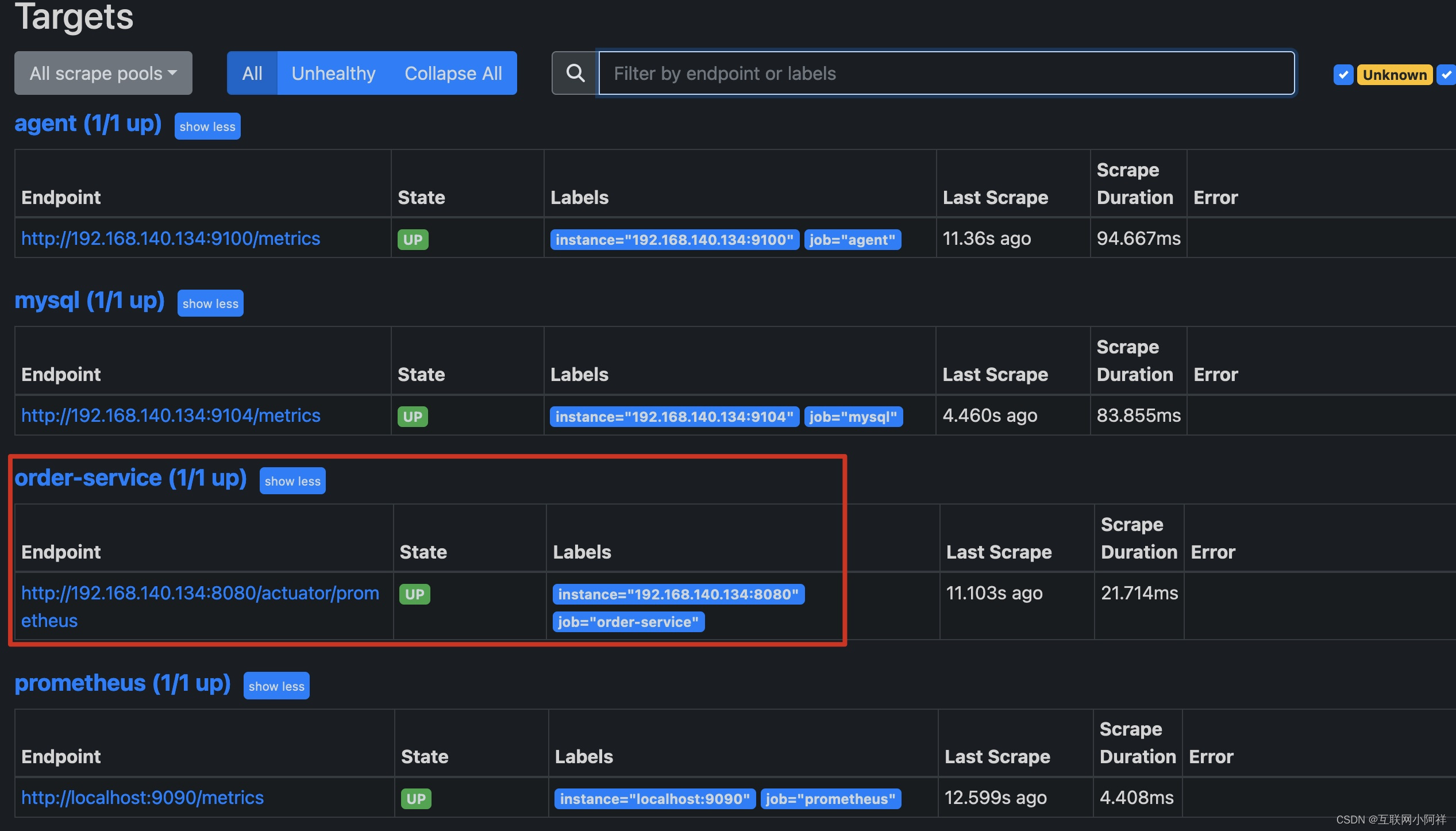Viewport: 1456px width, 831px height.
Task: Click the Collapse All button
Action: pyautogui.click(x=453, y=73)
